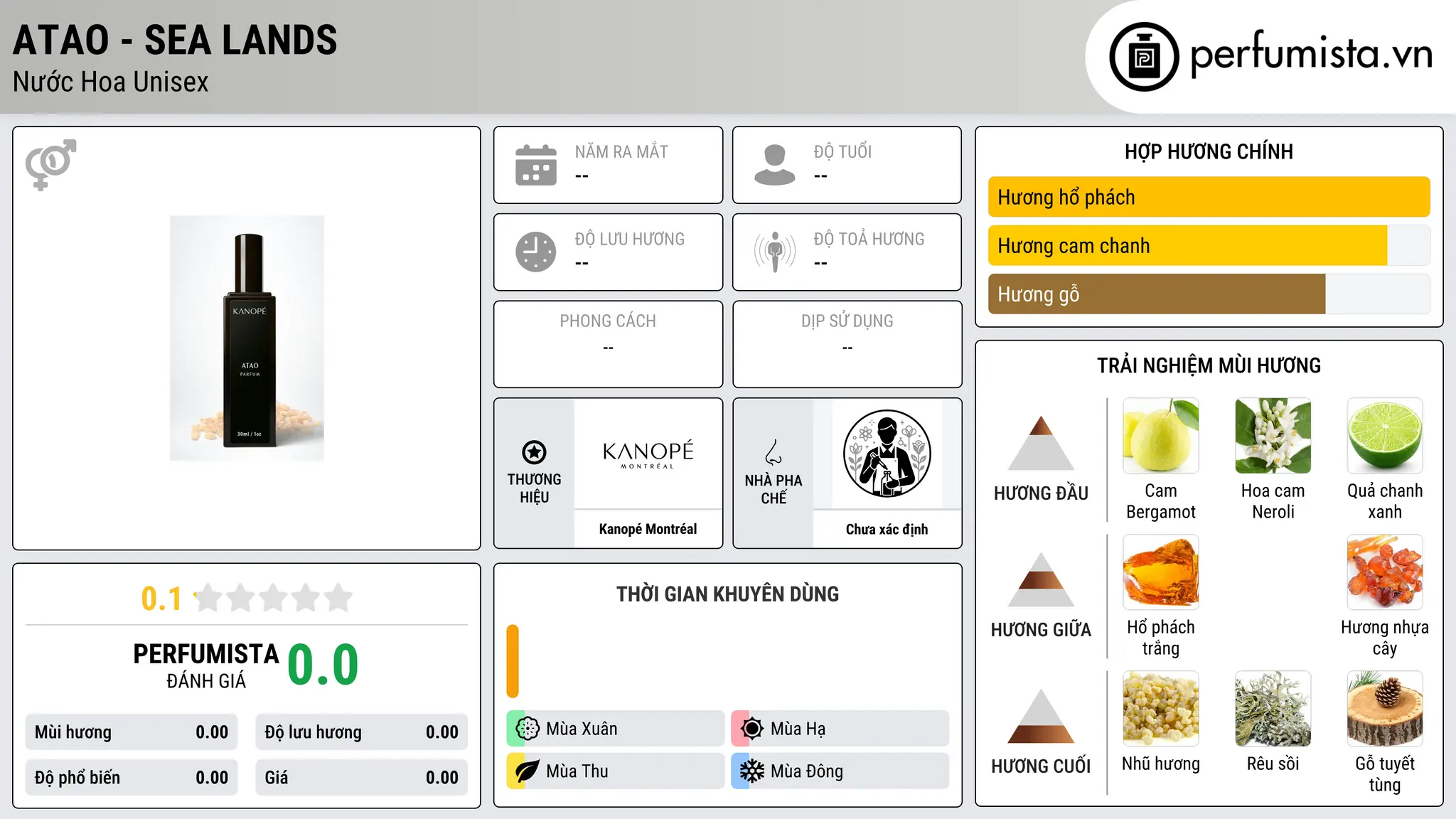Click the nose icon above Nhà pha chế
The image size is (1456, 819).
pyautogui.click(x=773, y=452)
